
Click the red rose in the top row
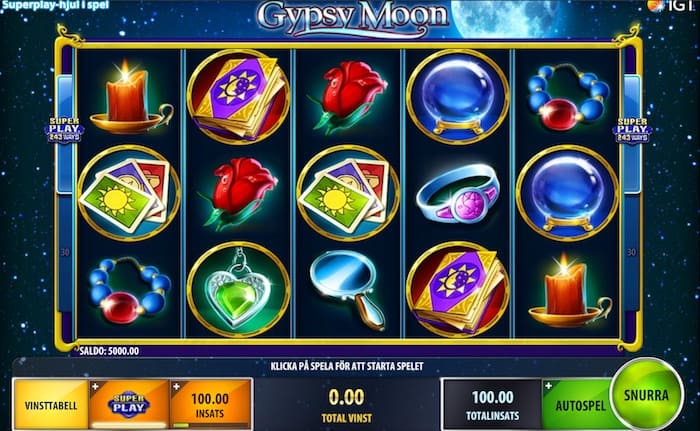[349, 96]
